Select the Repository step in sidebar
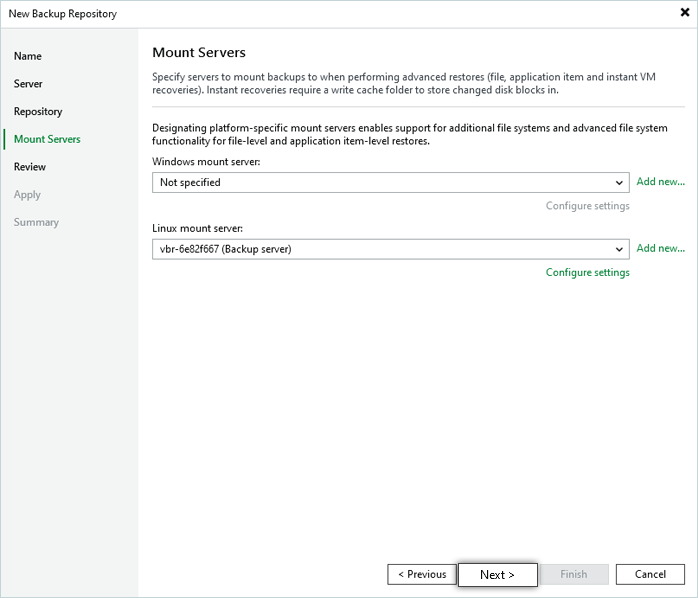This screenshot has height=598, width=698. tap(38, 112)
